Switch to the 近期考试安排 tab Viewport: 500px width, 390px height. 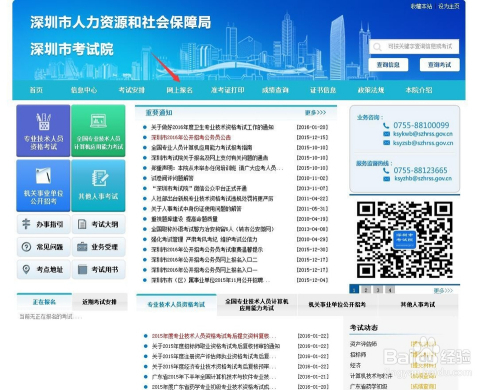pyautogui.click(x=99, y=302)
